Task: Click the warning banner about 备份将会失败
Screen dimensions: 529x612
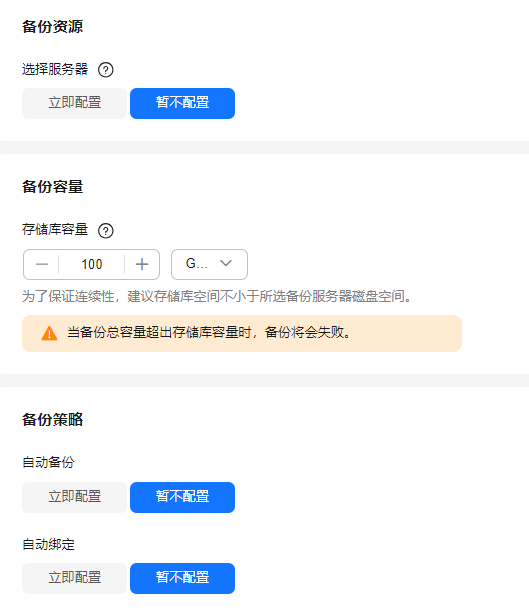Action: (242, 333)
